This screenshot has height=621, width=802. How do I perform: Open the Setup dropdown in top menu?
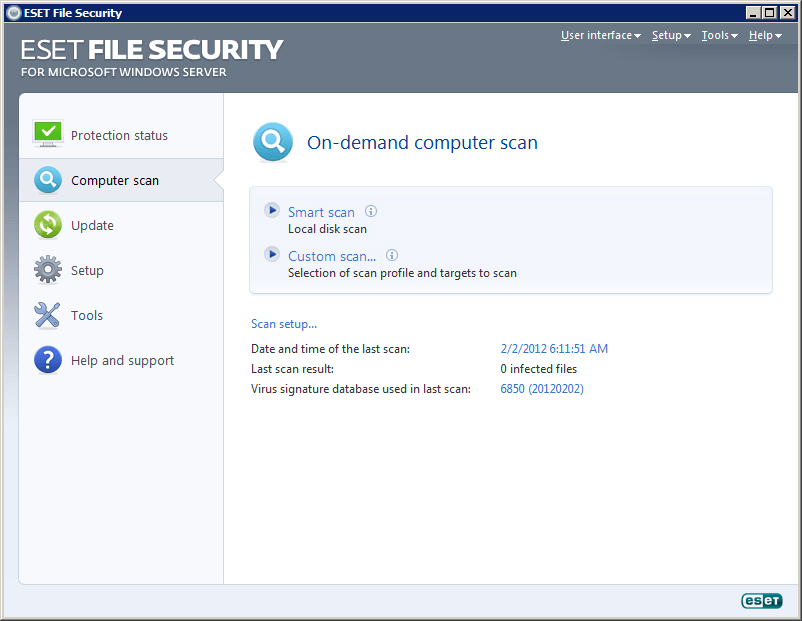tap(671, 35)
